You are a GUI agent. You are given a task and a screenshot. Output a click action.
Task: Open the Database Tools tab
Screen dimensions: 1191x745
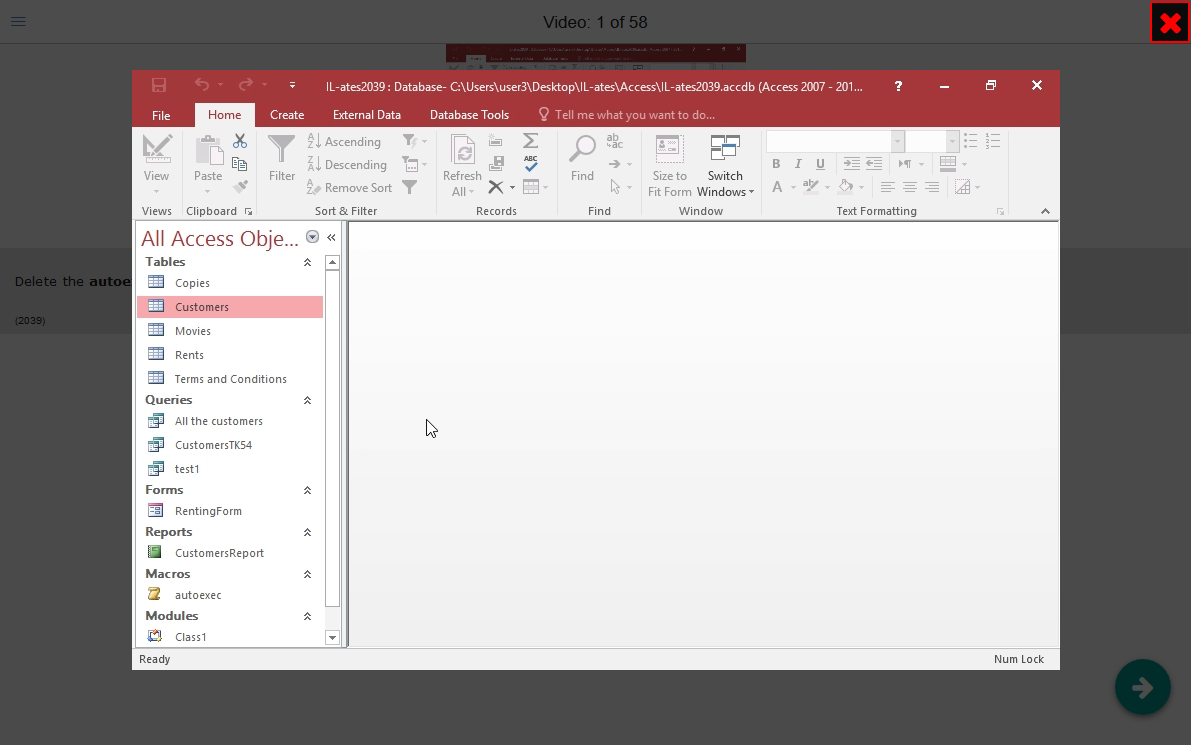469,115
